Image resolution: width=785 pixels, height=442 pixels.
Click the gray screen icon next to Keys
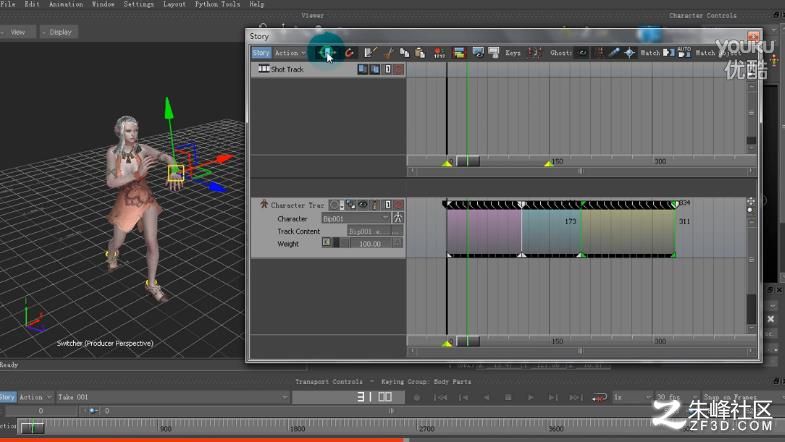pyautogui.click(x=494, y=53)
